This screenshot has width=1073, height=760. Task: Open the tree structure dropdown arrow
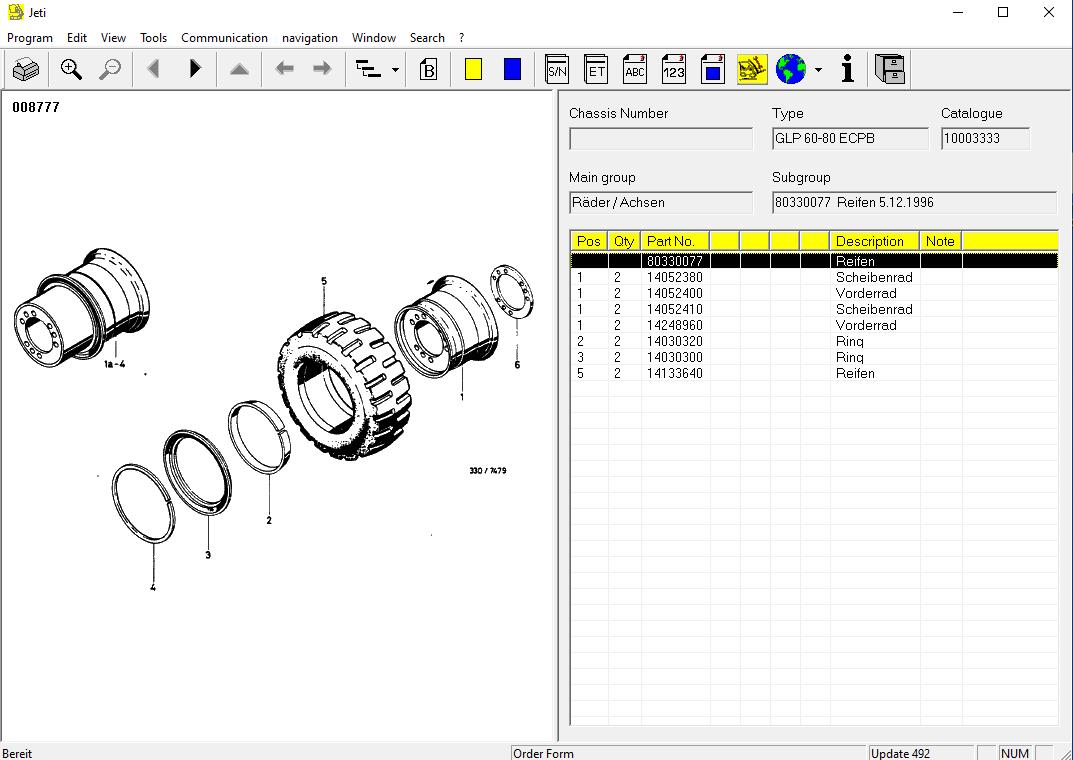pos(395,70)
